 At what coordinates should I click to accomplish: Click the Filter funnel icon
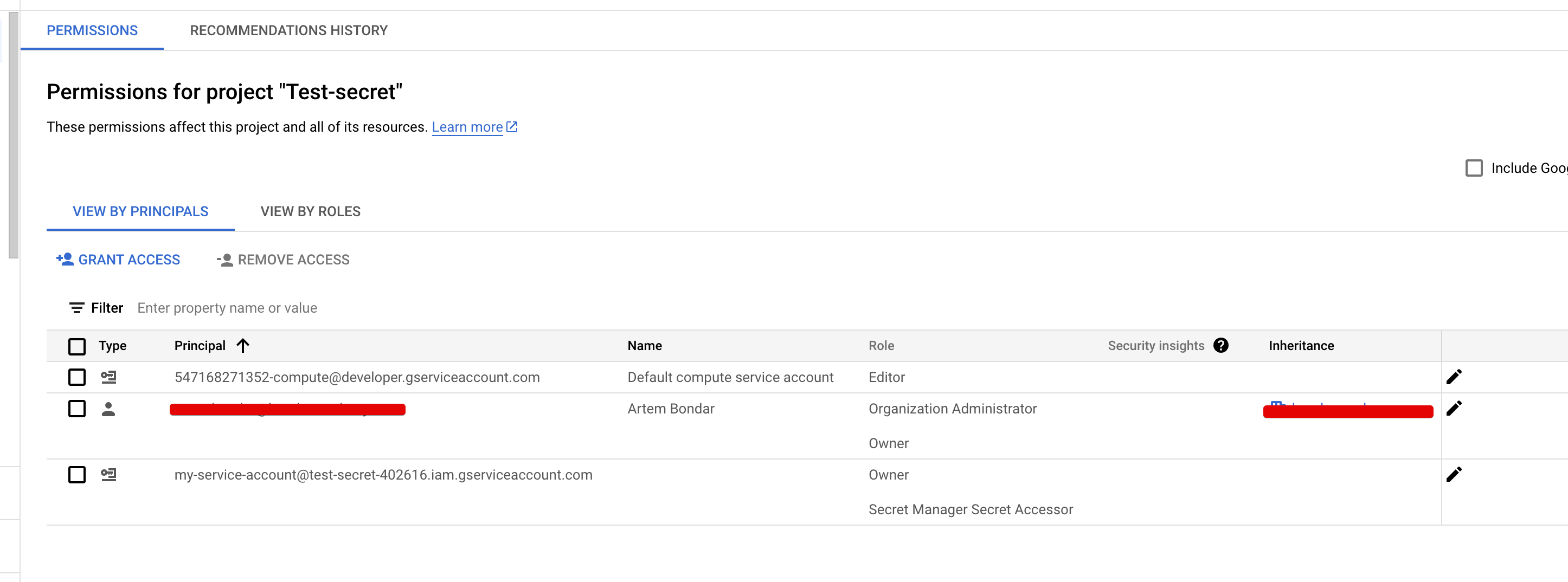point(76,307)
